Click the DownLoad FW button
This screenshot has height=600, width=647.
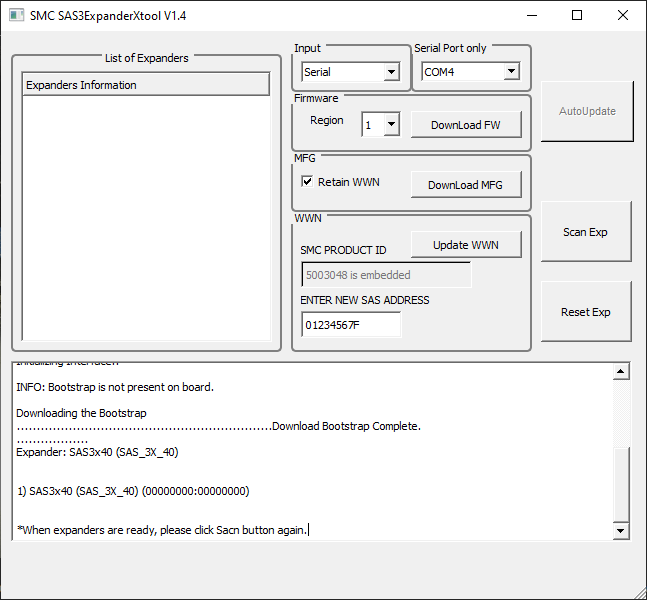465,125
